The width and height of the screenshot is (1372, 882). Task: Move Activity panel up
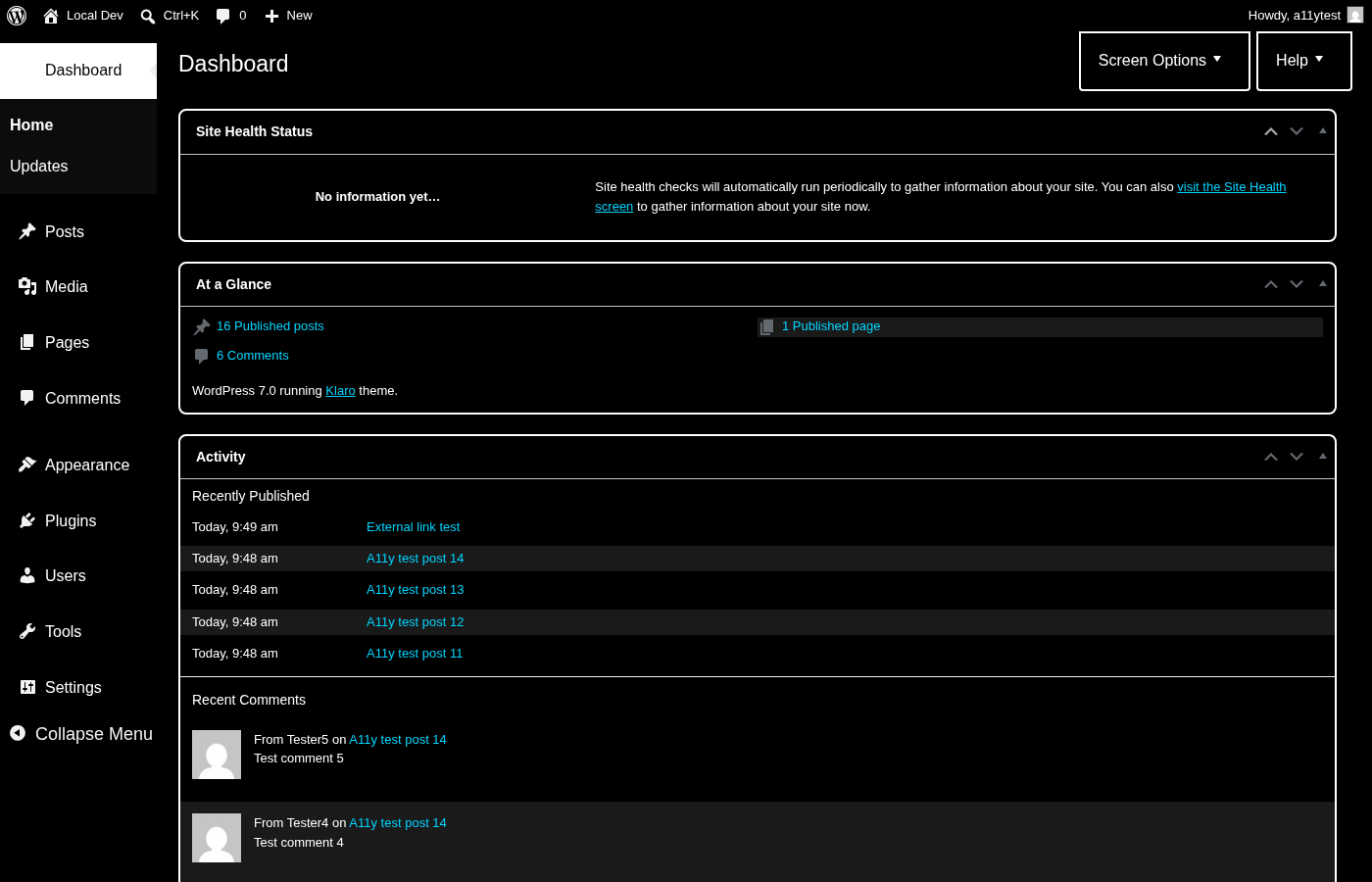[x=1271, y=457]
